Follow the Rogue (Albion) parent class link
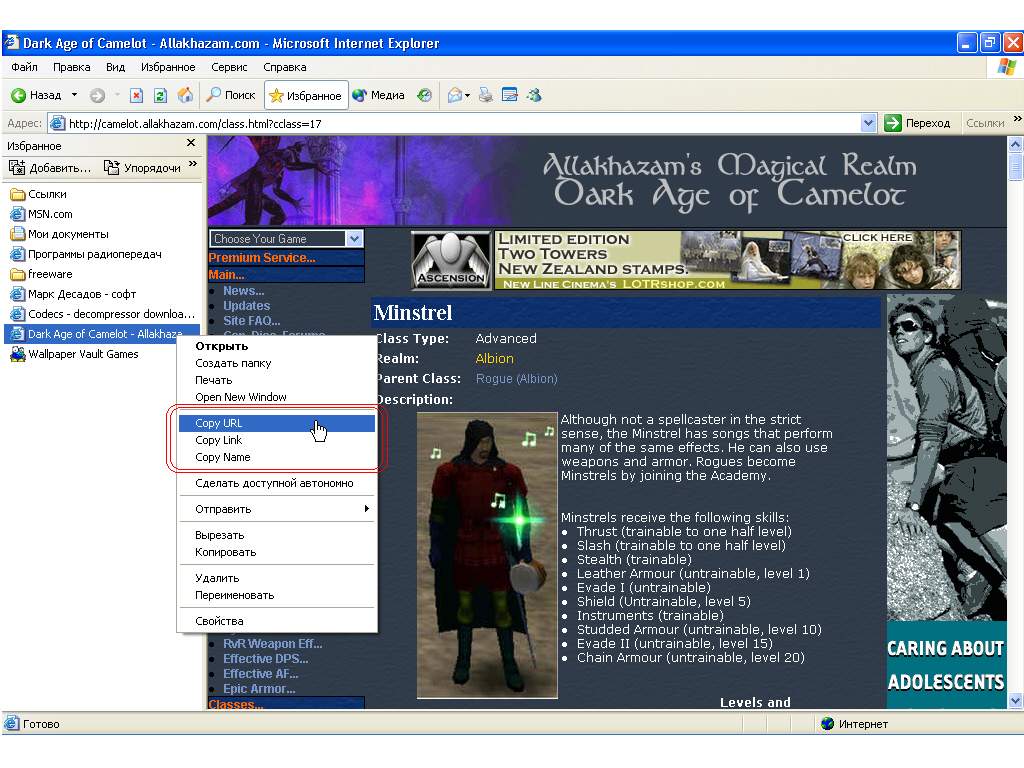This screenshot has height=768, width=1024. coord(517,379)
